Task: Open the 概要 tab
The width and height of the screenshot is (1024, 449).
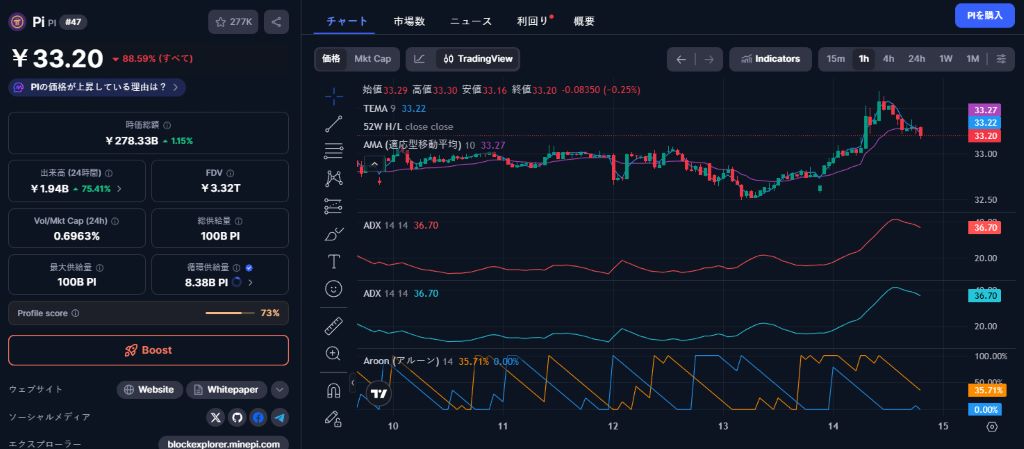Action: [x=584, y=21]
